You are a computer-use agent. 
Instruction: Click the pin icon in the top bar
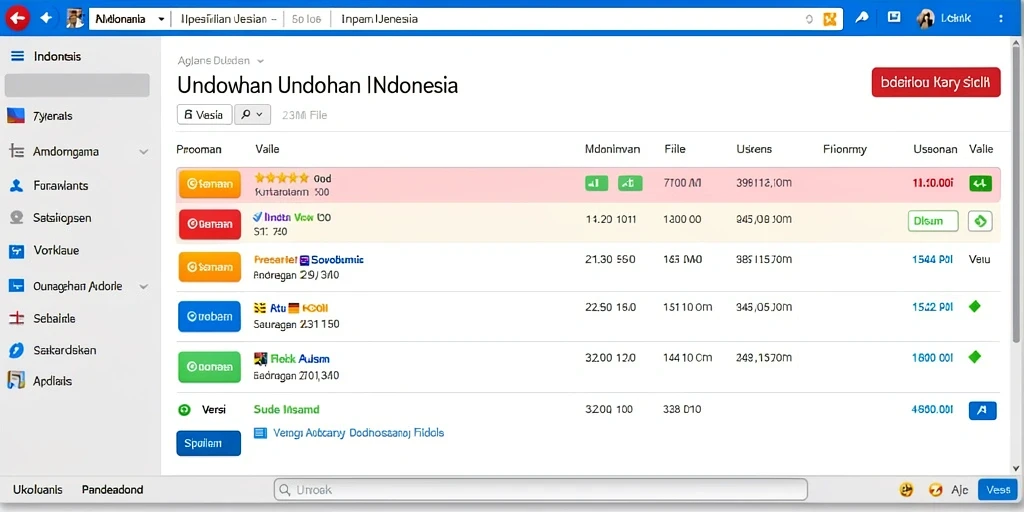coord(861,18)
